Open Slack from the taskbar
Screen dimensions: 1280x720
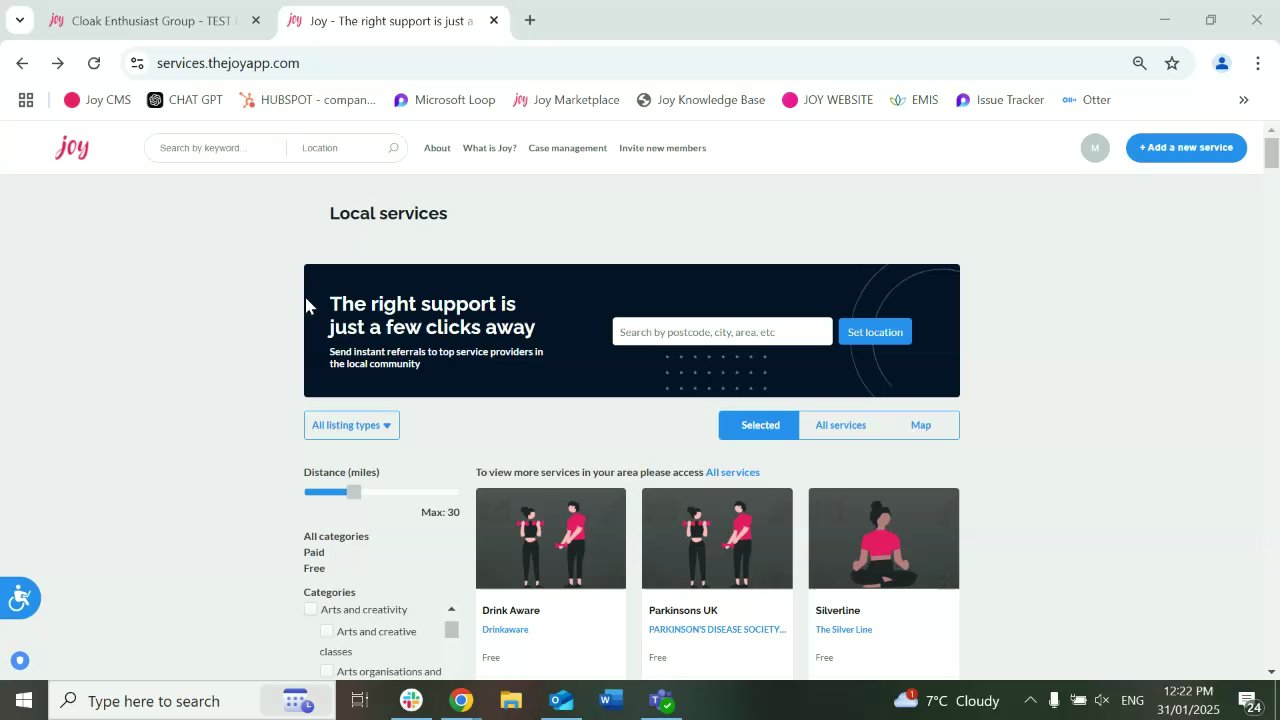point(411,700)
